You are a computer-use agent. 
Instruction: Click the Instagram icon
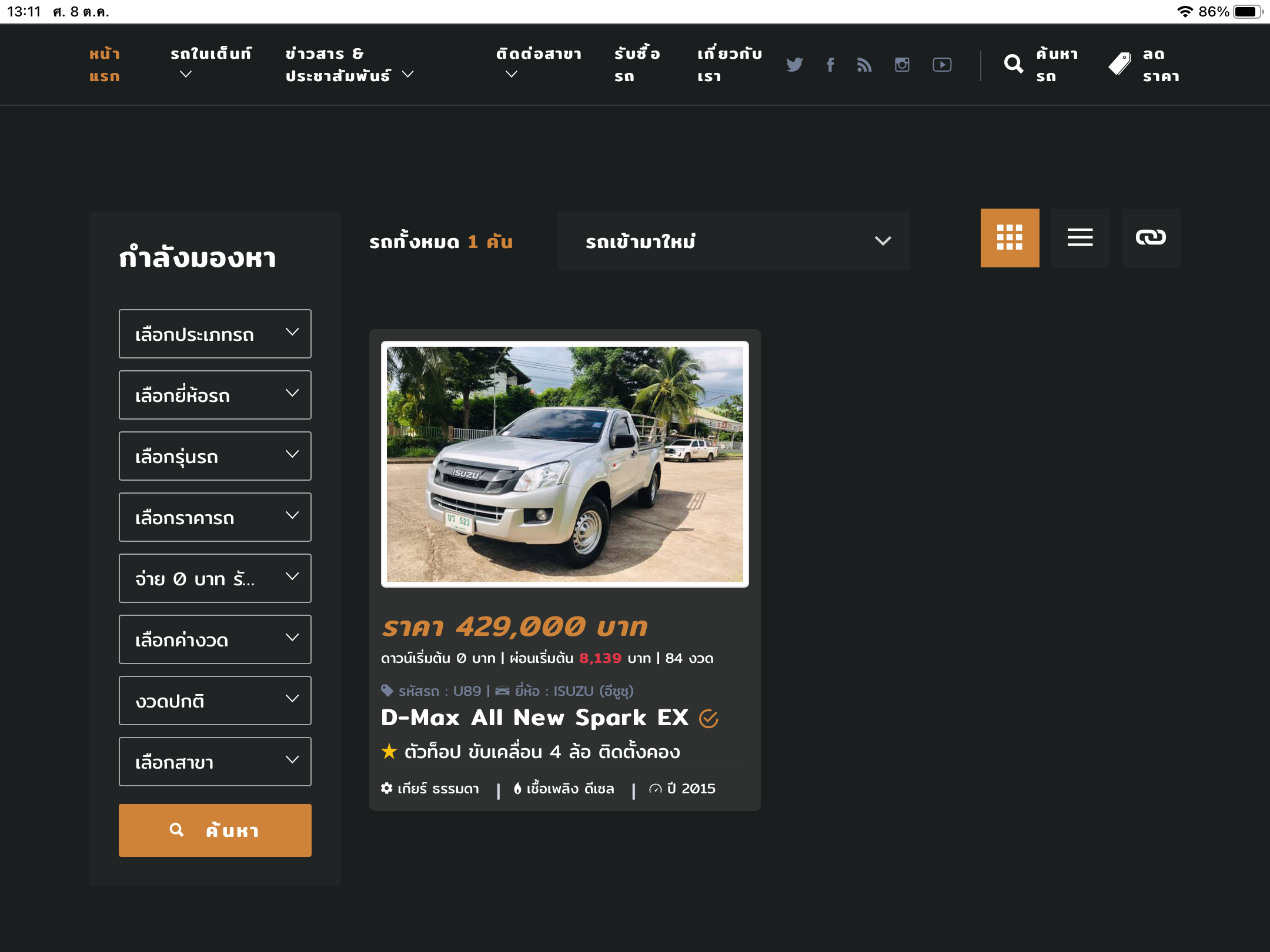tap(902, 65)
